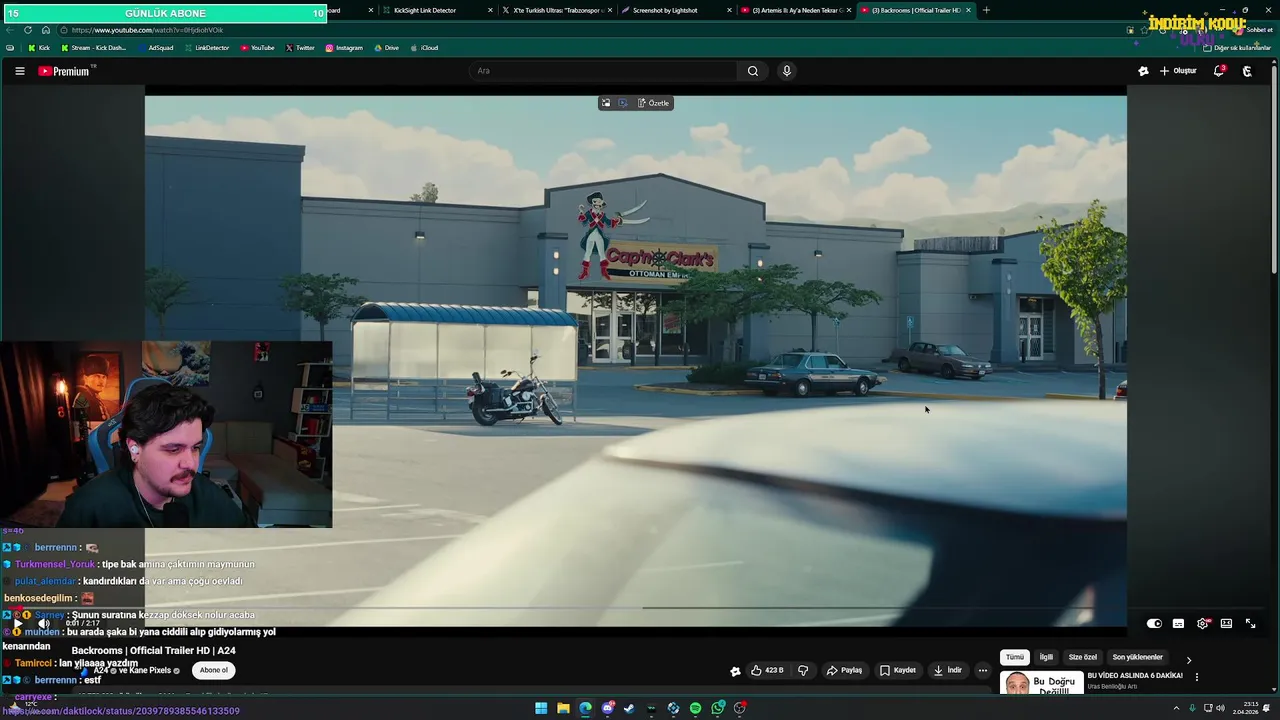Open File Explorer from taskbar
Screen dimensions: 1280x720
[x=563, y=708]
